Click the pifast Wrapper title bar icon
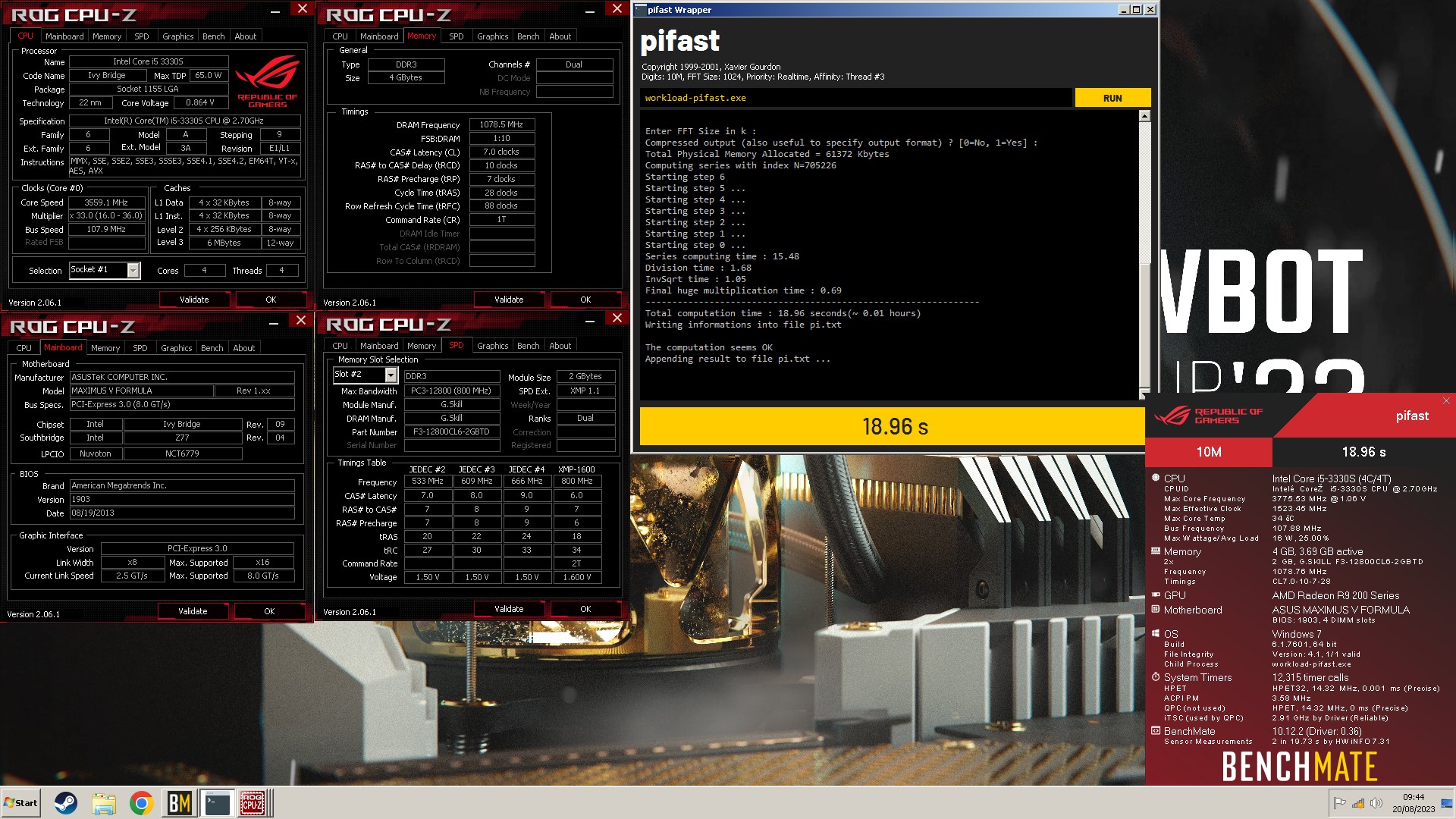The height and width of the screenshot is (819, 1456). (x=640, y=10)
